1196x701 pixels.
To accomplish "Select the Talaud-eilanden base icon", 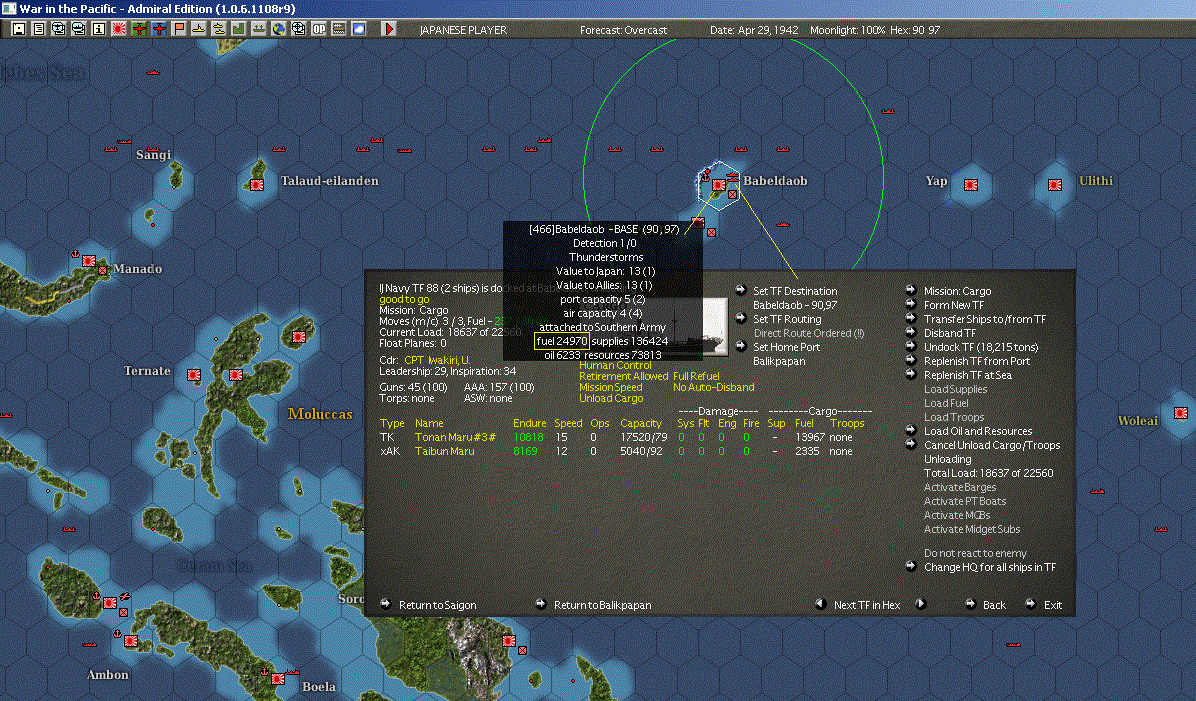I will click(x=257, y=185).
